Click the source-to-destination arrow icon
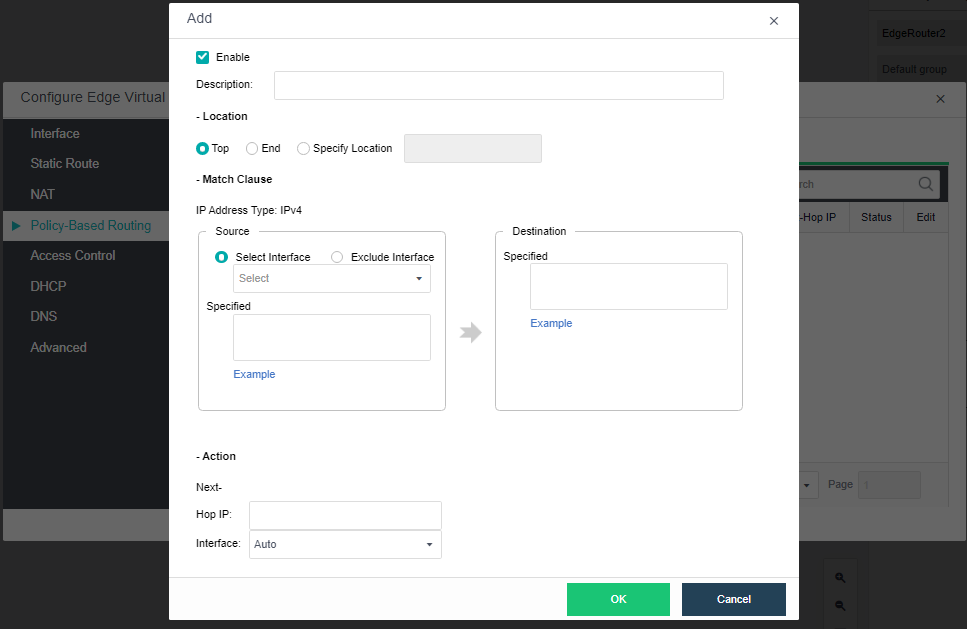This screenshot has height=629, width=967. click(x=470, y=333)
